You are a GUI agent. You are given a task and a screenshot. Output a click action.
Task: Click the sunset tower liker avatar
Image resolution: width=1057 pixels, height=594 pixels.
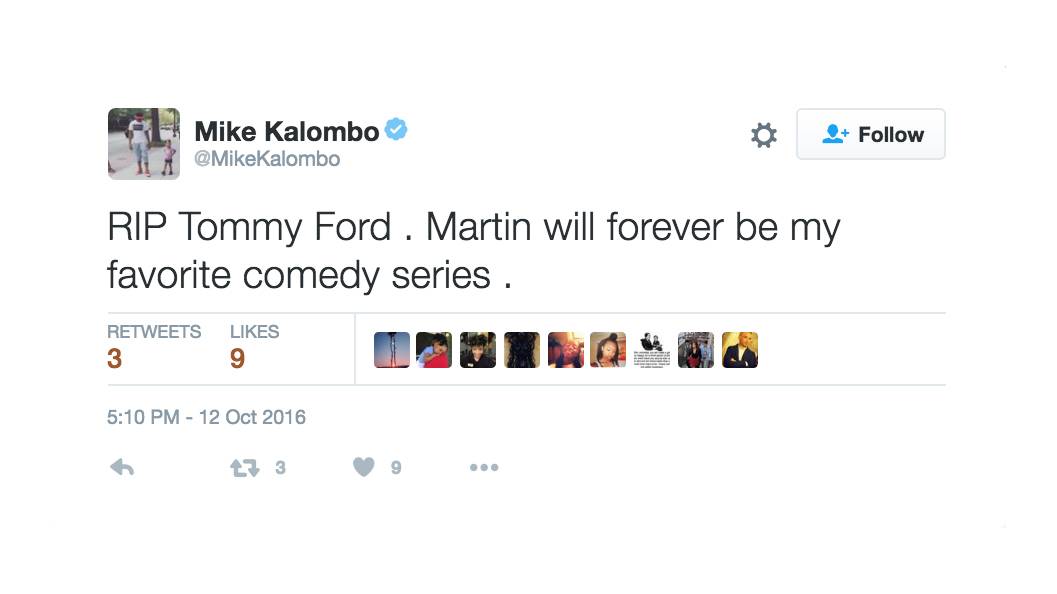[x=391, y=350]
